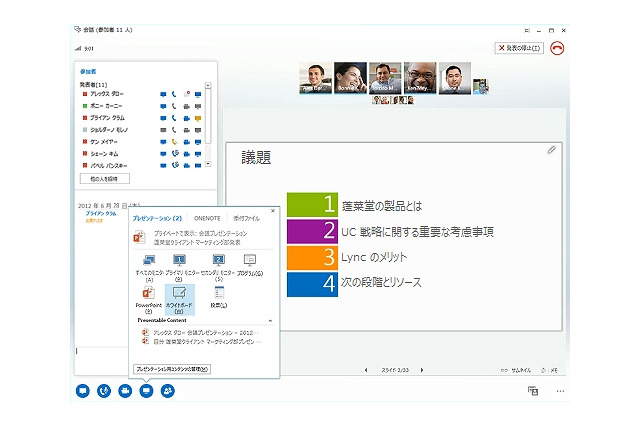Switch to the ONENOTE tab

tap(207, 218)
